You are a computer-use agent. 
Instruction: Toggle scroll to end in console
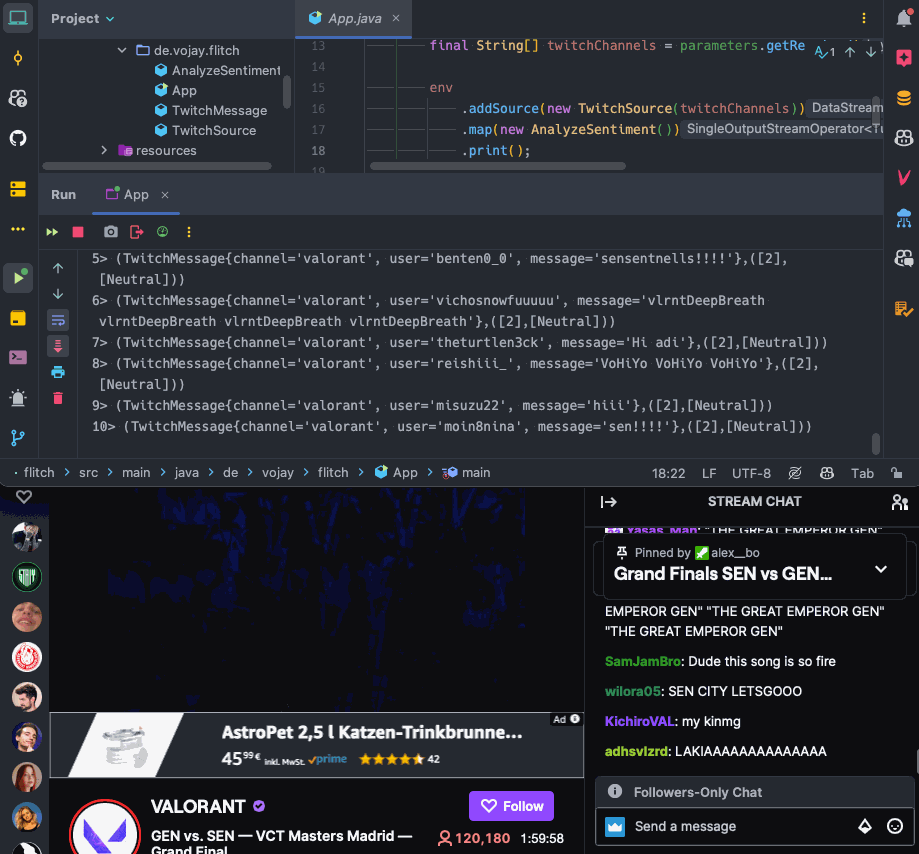point(58,346)
